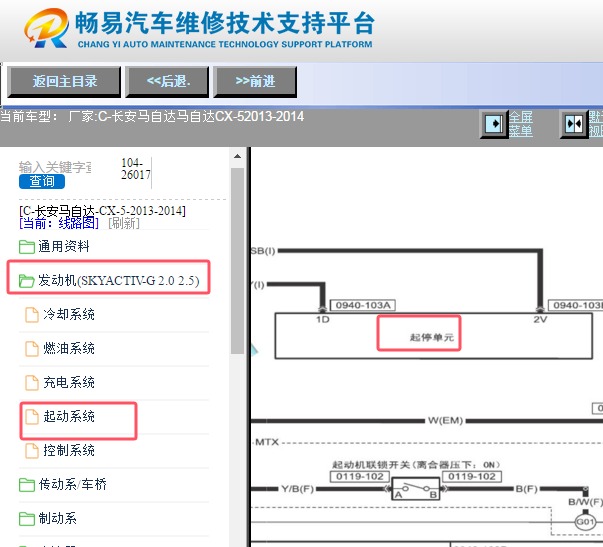Expand the 传动系/车桥 folder
603x547 pixels.
point(72,484)
